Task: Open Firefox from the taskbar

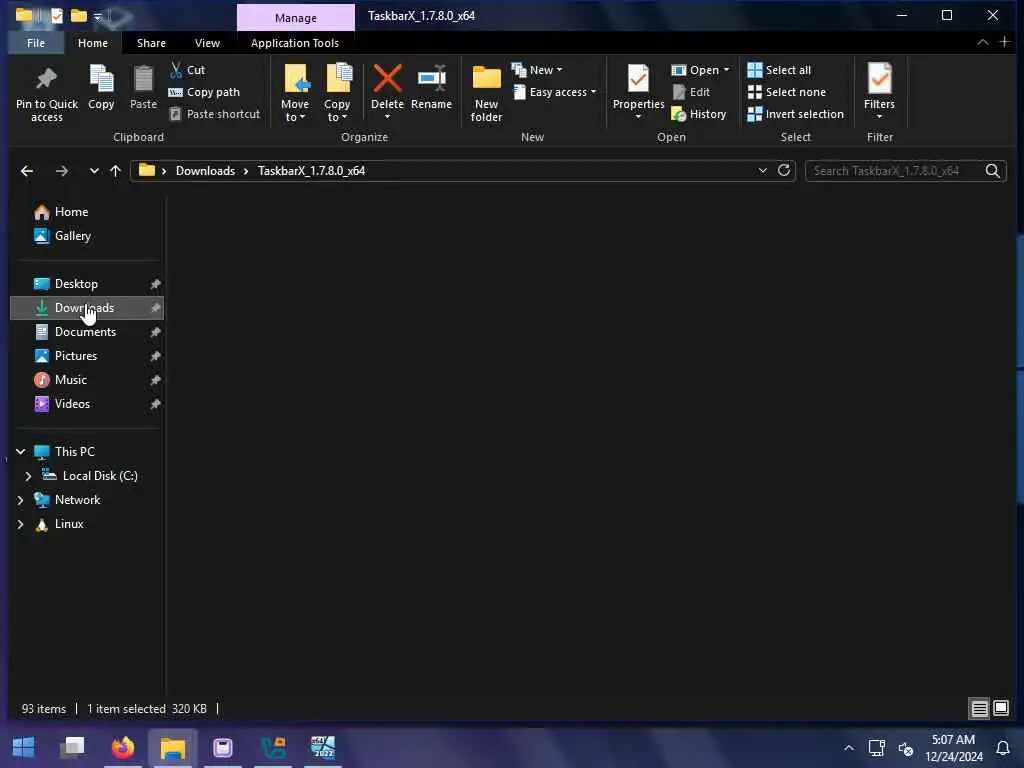Action: point(123,747)
